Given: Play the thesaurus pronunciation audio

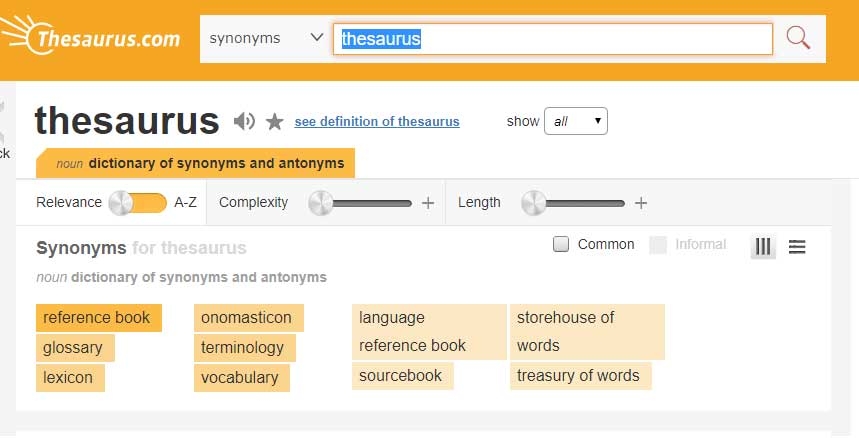Looking at the screenshot, I should pyautogui.click(x=244, y=122).
